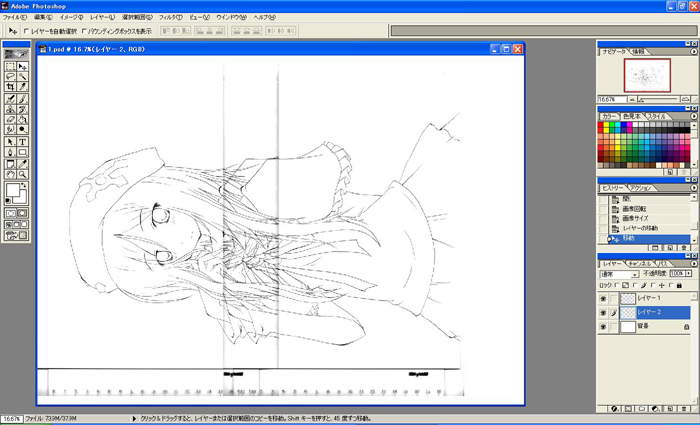Create new layer in Layers panel

tap(670, 408)
